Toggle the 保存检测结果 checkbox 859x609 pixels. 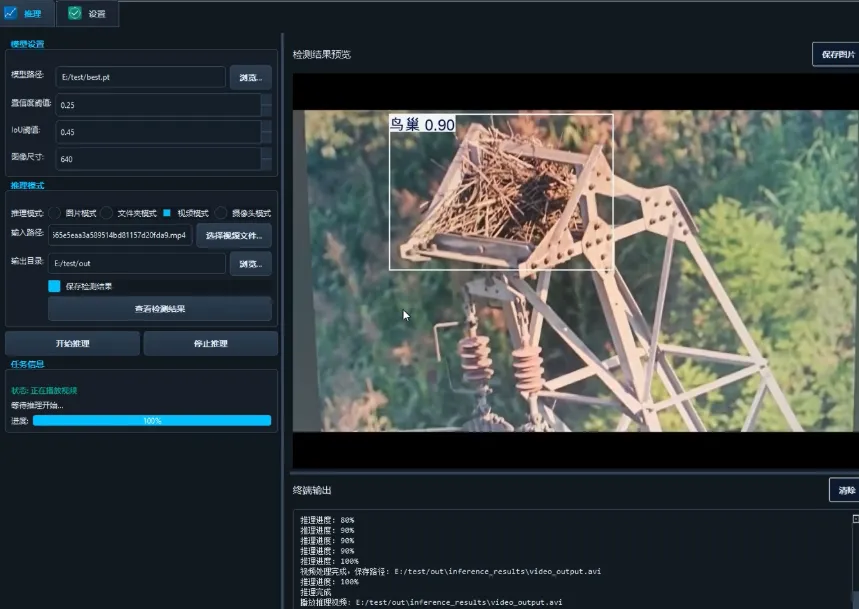pos(54,286)
